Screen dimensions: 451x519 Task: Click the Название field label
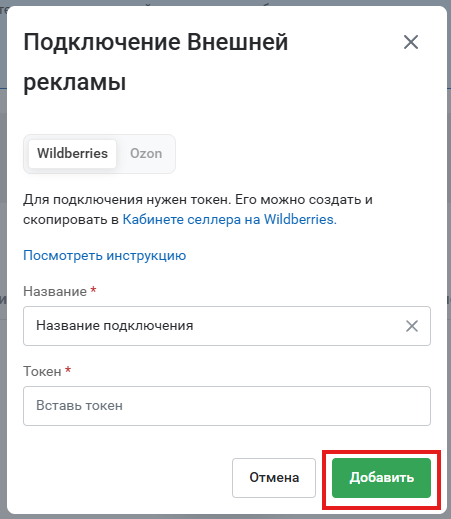(x=55, y=291)
